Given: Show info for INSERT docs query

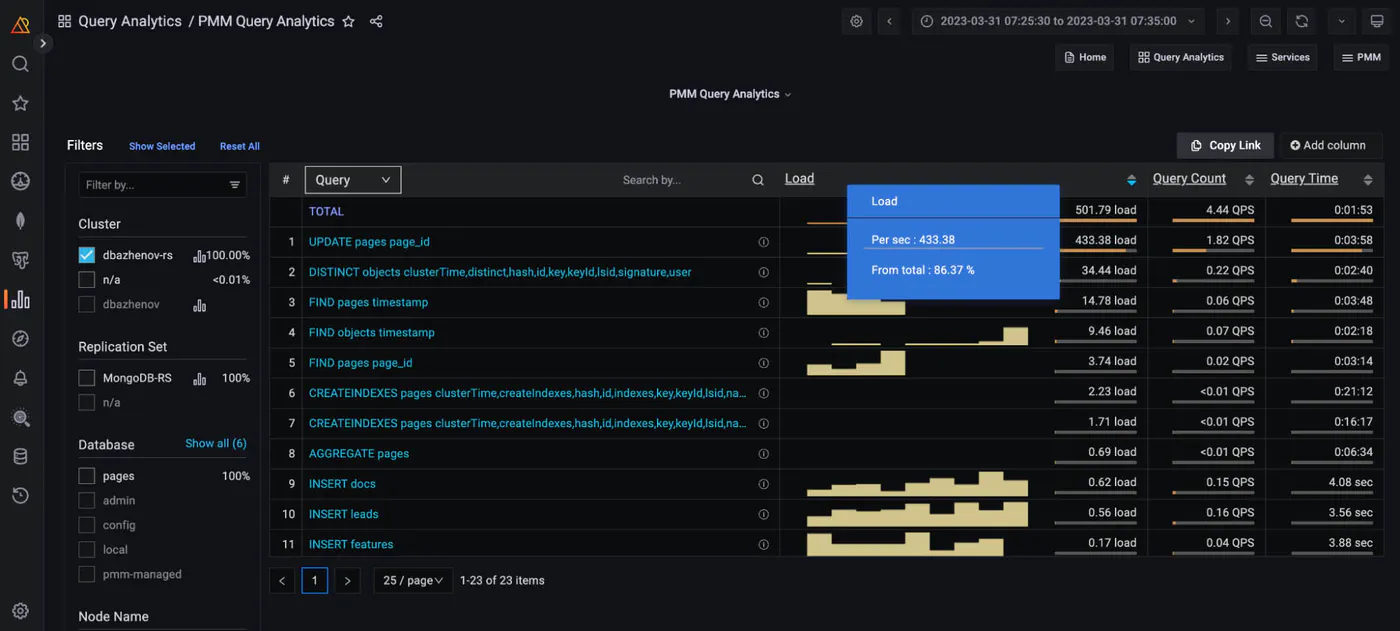Looking at the screenshot, I should click(763, 484).
